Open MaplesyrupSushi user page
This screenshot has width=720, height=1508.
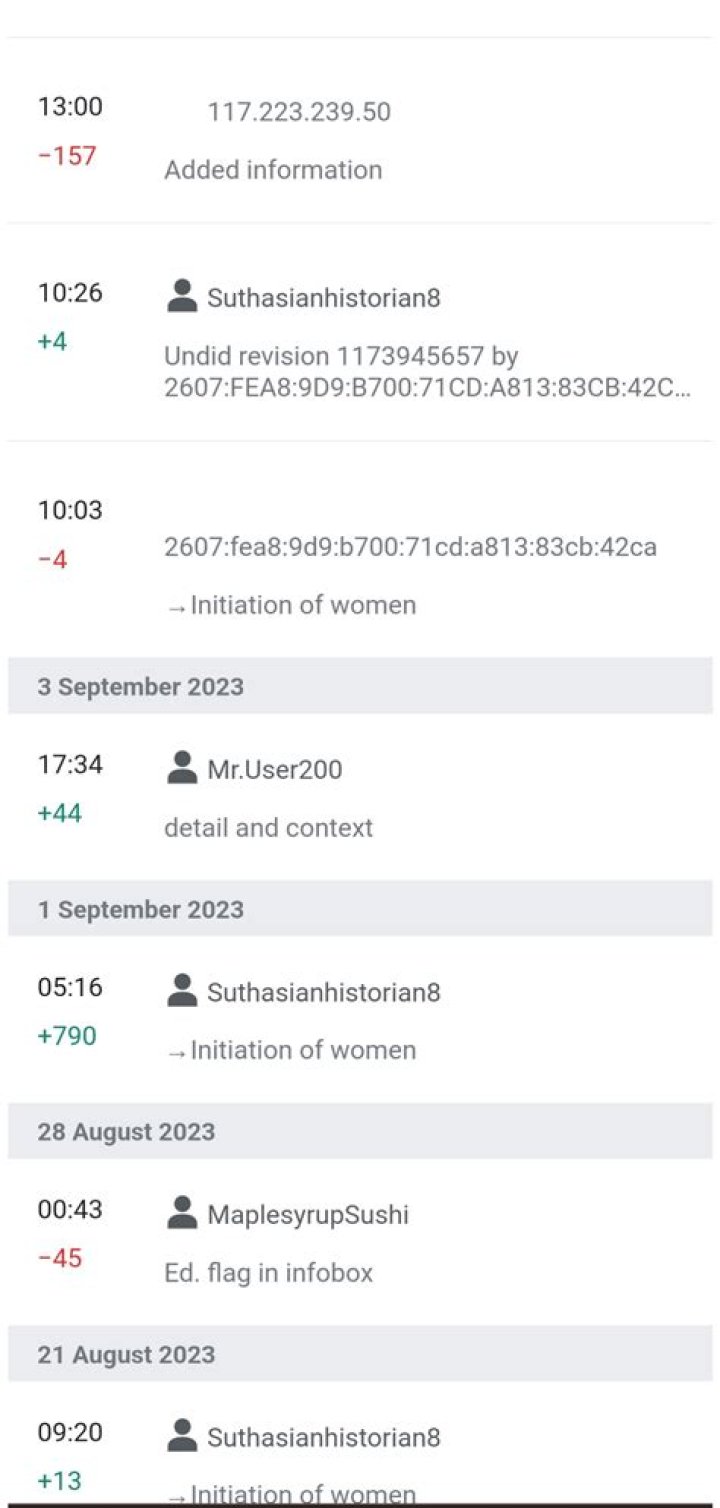click(308, 1216)
